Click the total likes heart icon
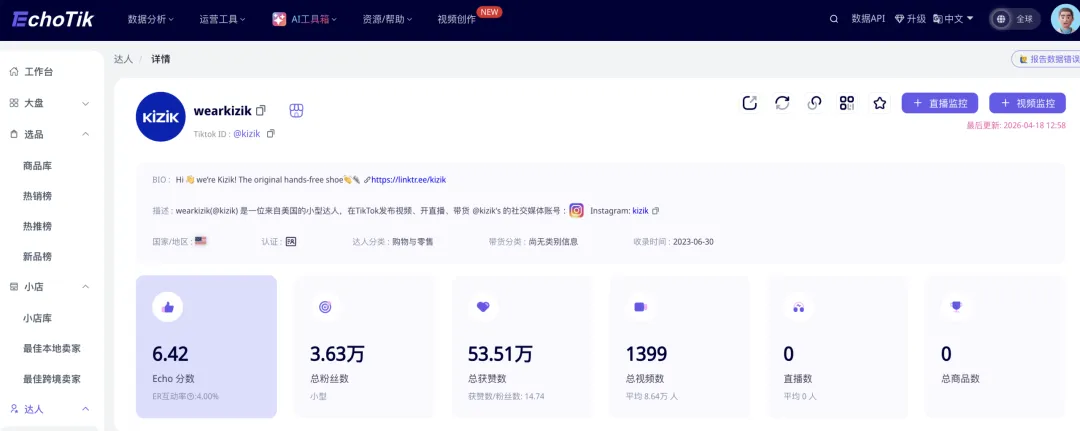This screenshot has height=431, width=1080. pyautogui.click(x=483, y=307)
